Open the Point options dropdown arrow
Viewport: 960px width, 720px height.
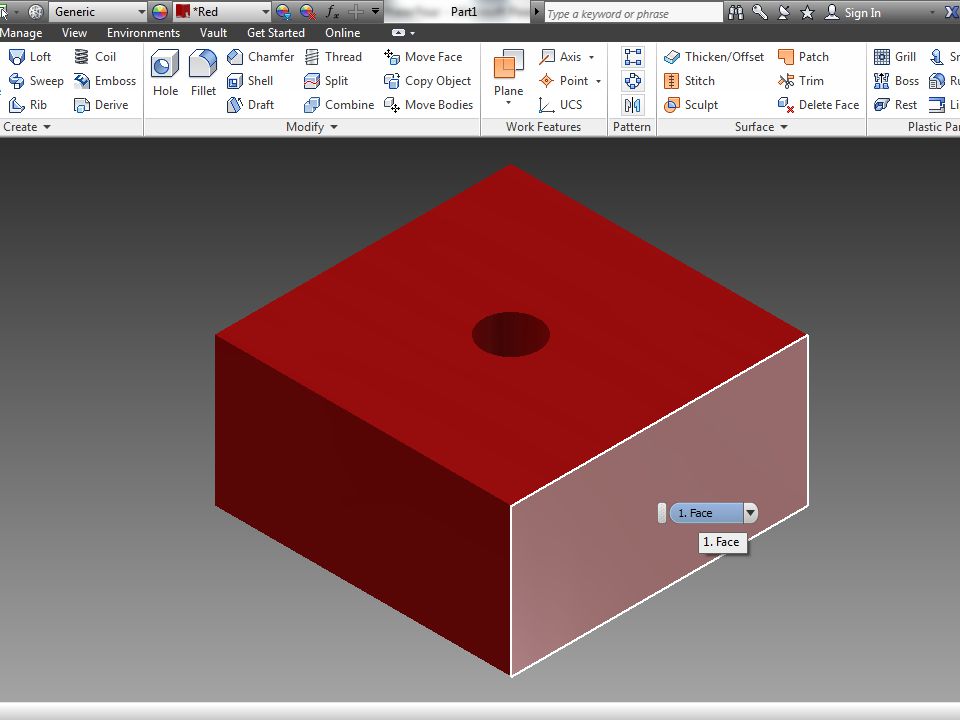(598, 81)
